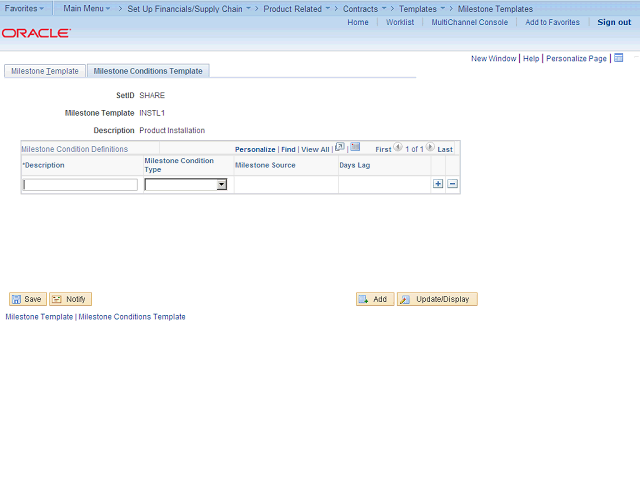Screen dimensions: 640x480
Task: Show next row arrow icon
Action: pos(430,147)
